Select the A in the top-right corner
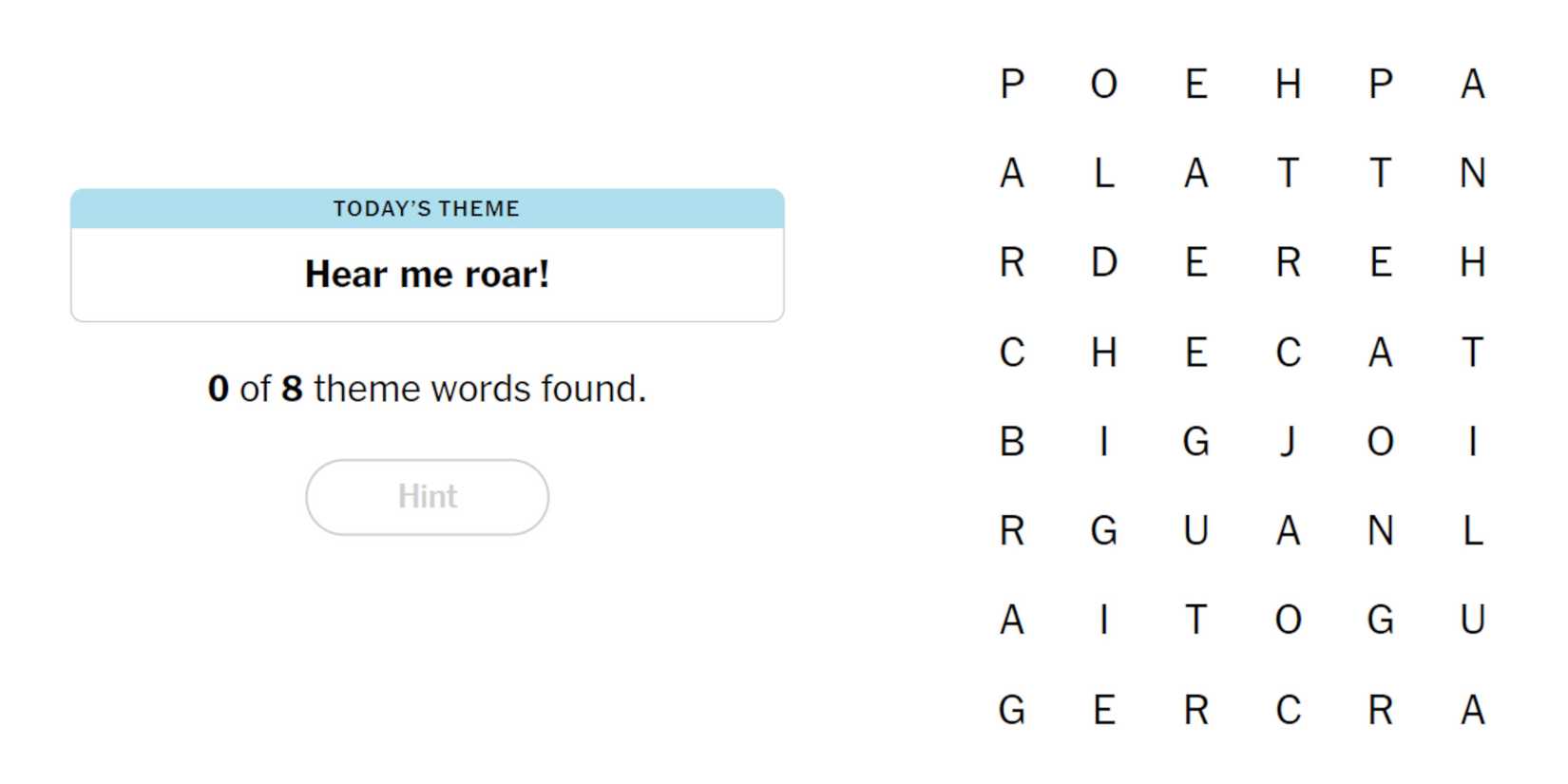The image size is (1568, 784). coord(1472,85)
